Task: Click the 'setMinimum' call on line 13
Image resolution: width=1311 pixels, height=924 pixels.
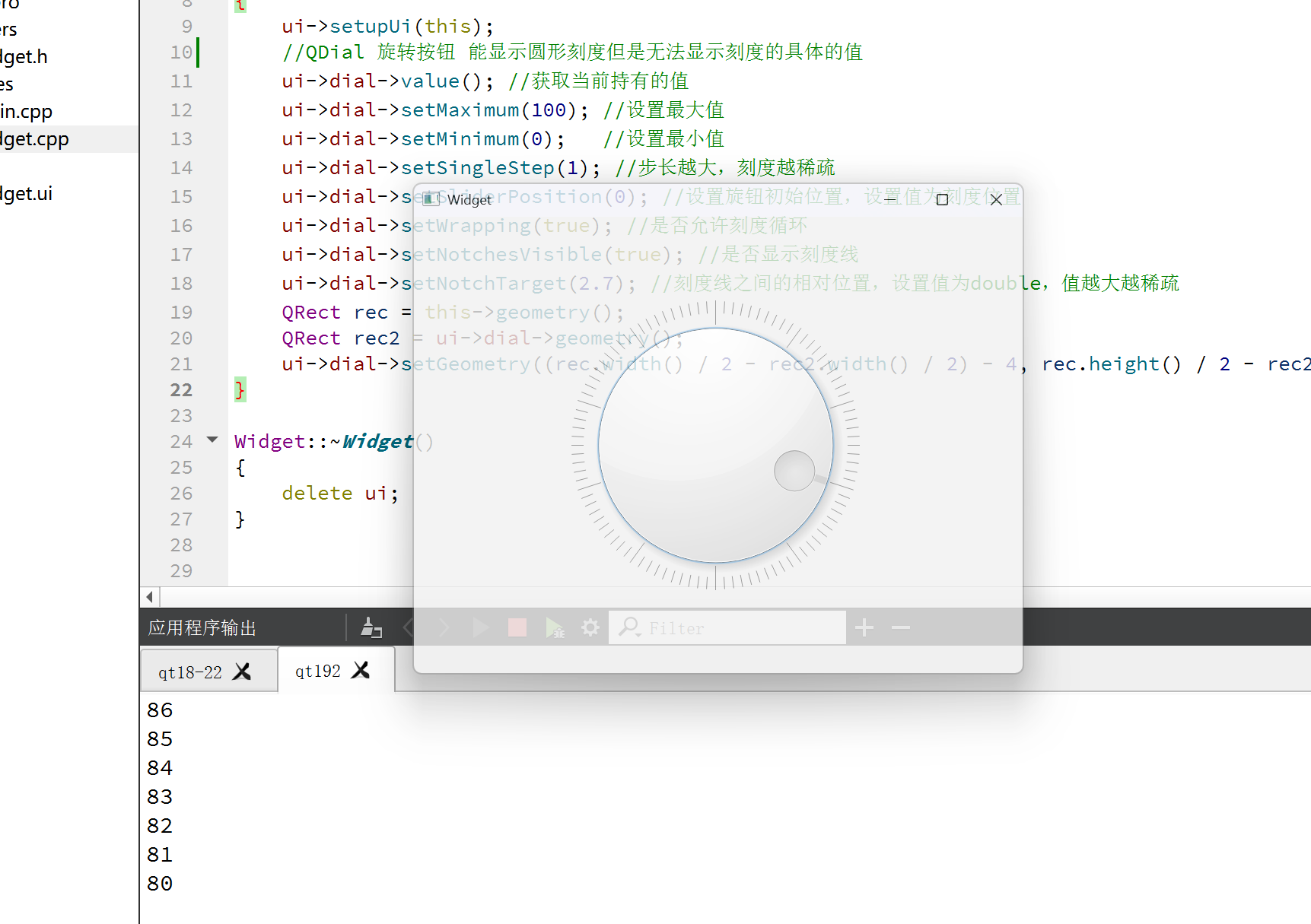Action: tap(460, 139)
